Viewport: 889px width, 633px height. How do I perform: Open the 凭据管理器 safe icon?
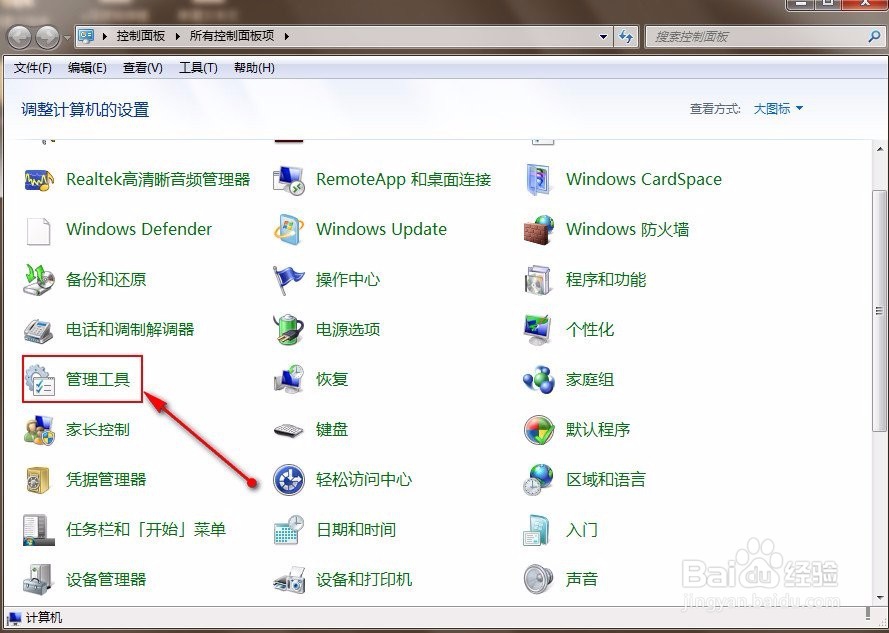[39, 480]
